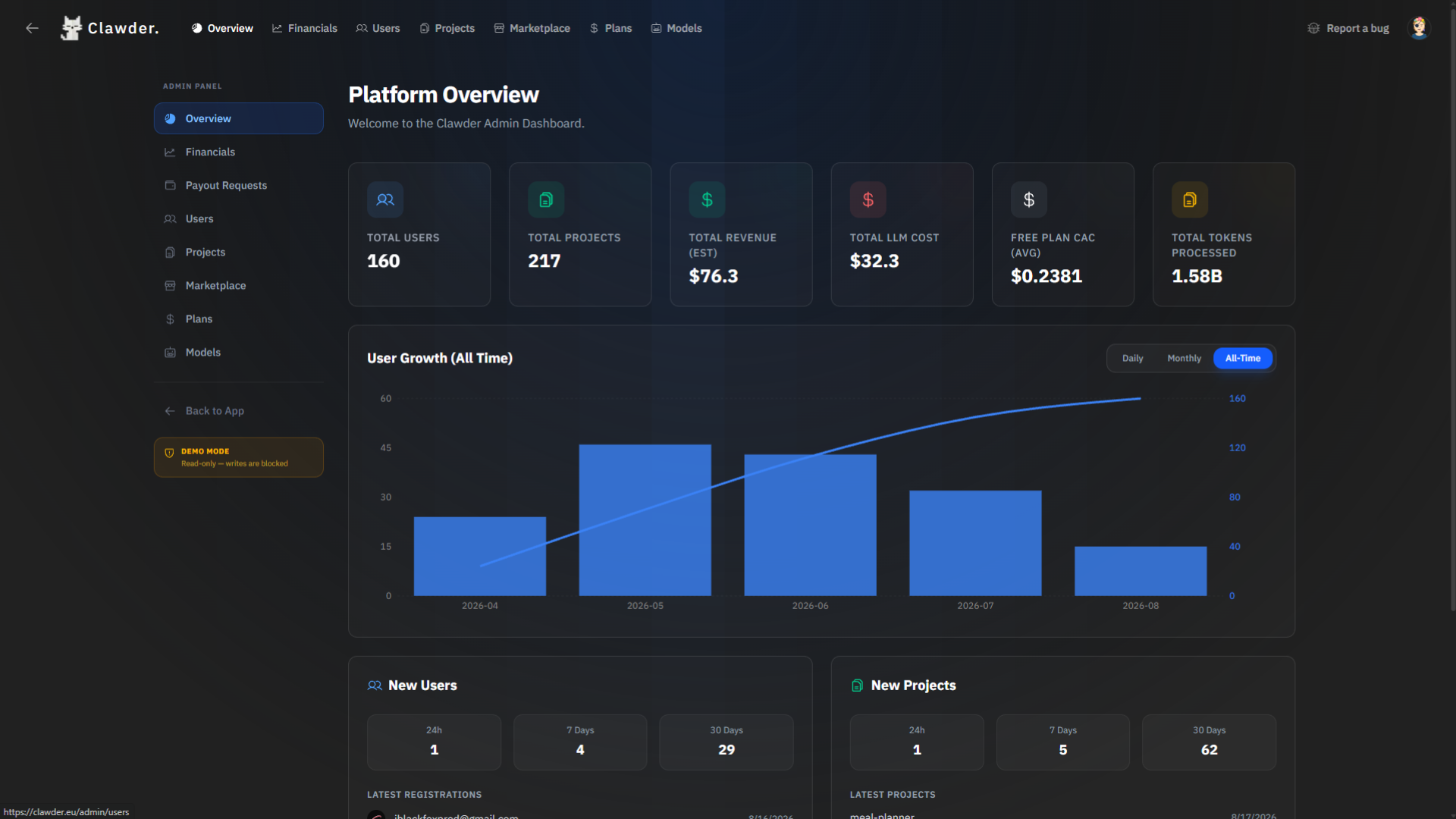Image resolution: width=1456 pixels, height=819 pixels.
Task: Go to Users in the top navigation
Action: pyautogui.click(x=378, y=28)
